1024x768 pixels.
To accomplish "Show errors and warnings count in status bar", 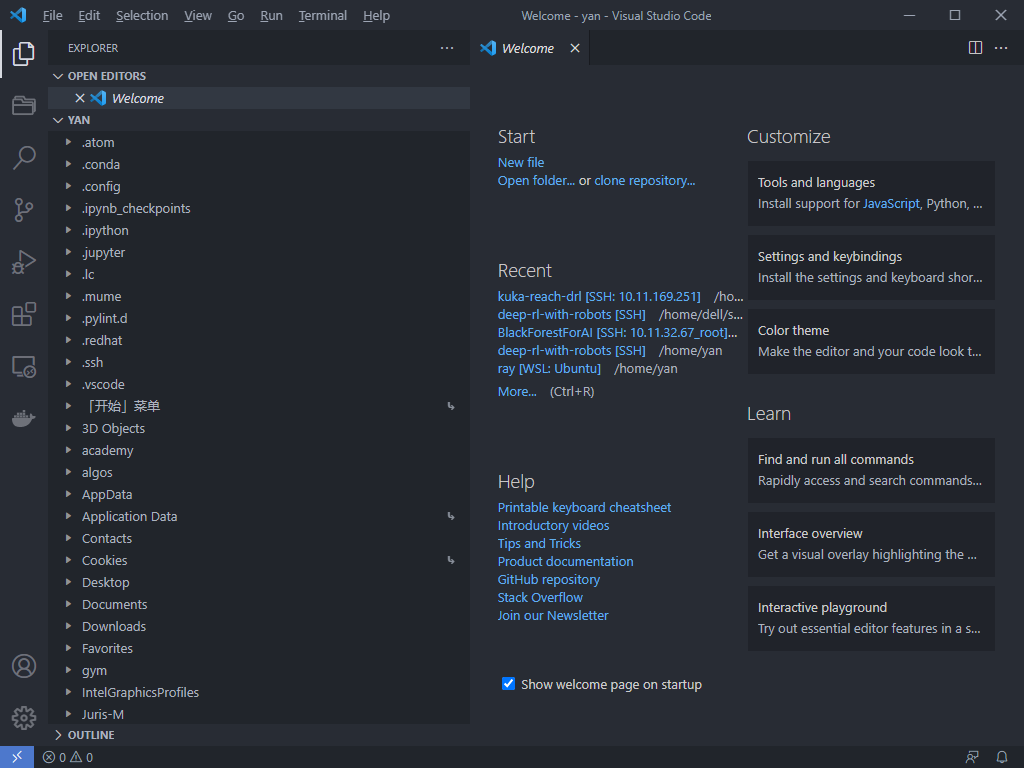I will point(68,757).
